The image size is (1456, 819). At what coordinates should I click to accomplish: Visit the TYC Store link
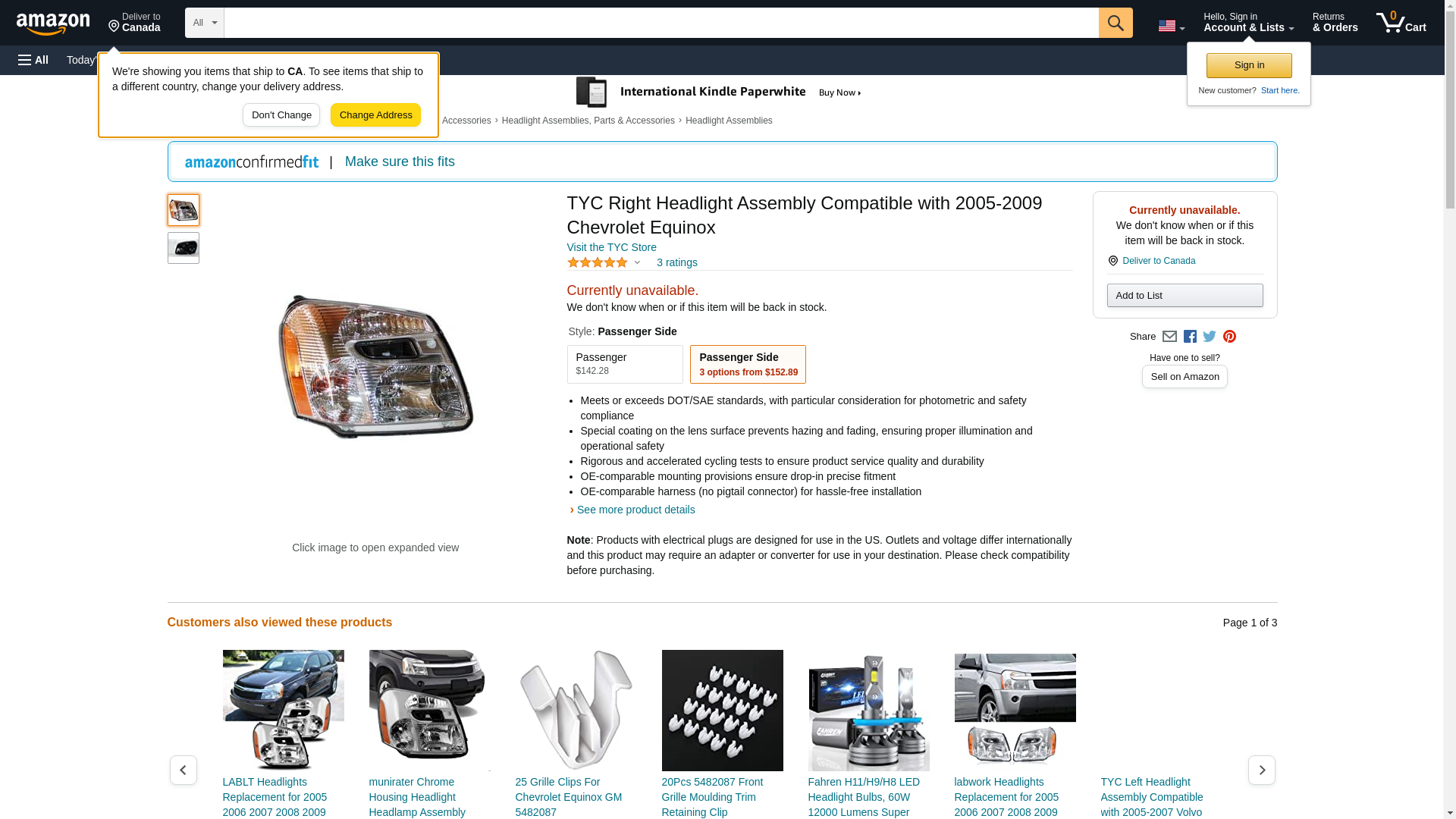click(611, 247)
